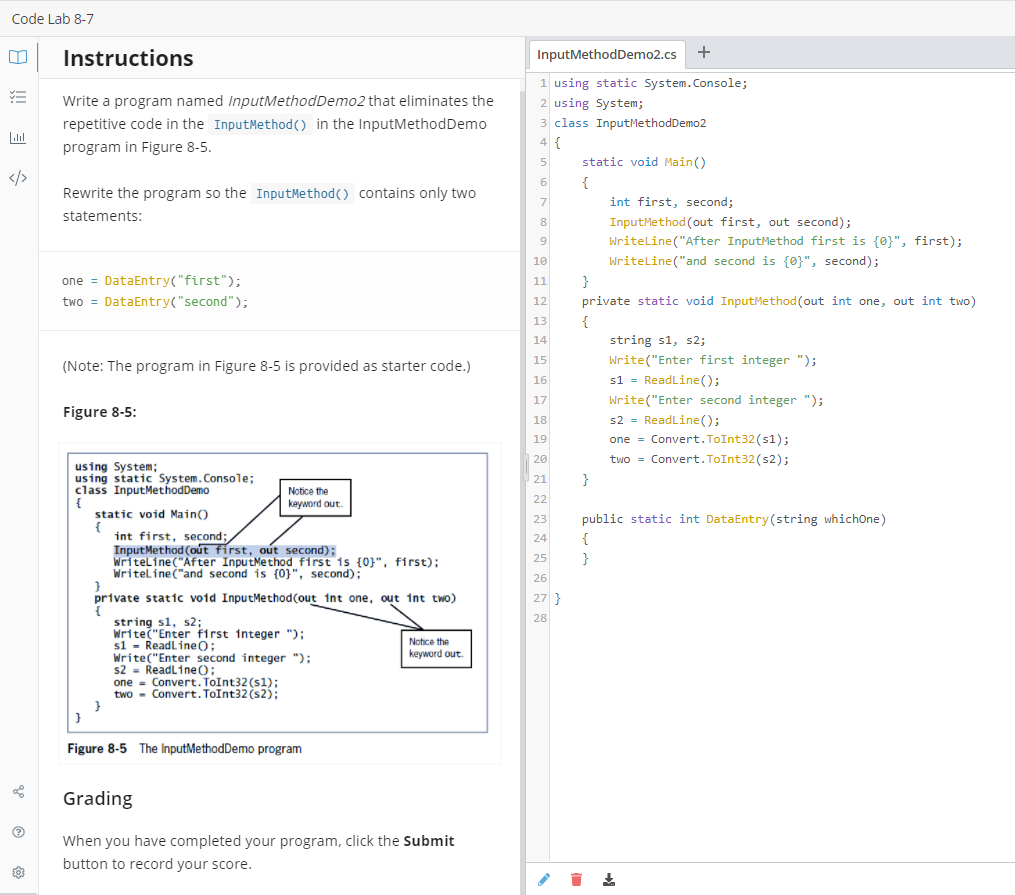1015x895 pixels.
Task: Click the blue pencil edit icon
Action: [x=543, y=879]
